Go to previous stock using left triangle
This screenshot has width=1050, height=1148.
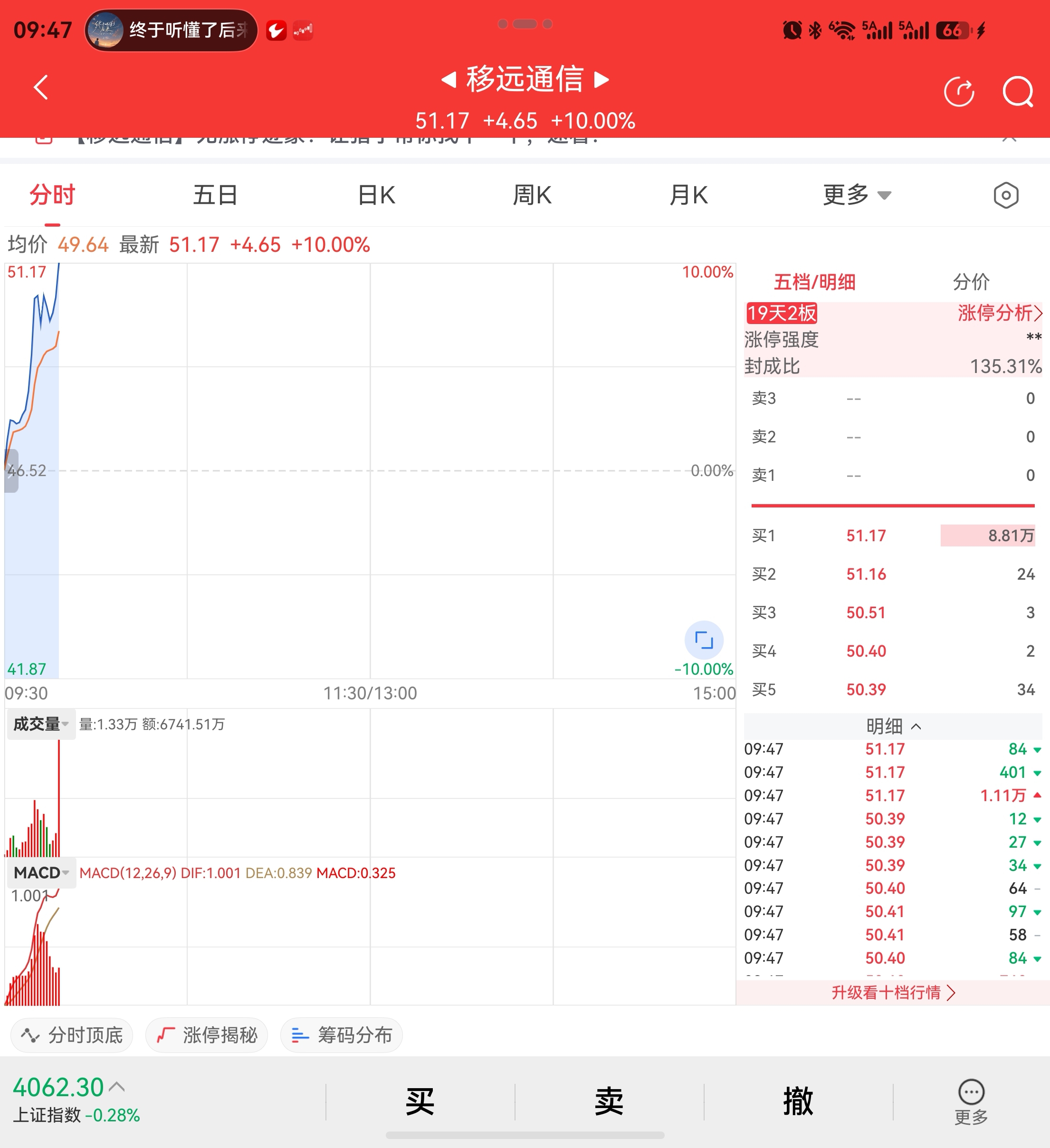tap(449, 79)
